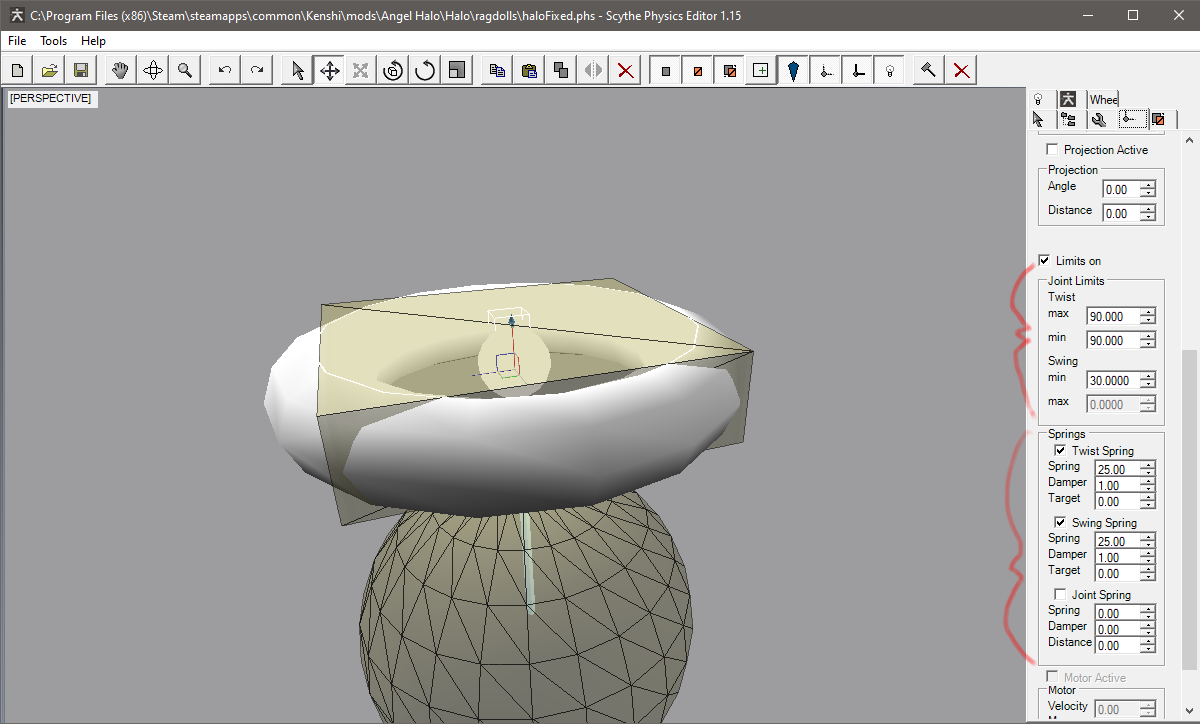
Task: Increase Swing Spring value with up arrow
Action: 1148,537
